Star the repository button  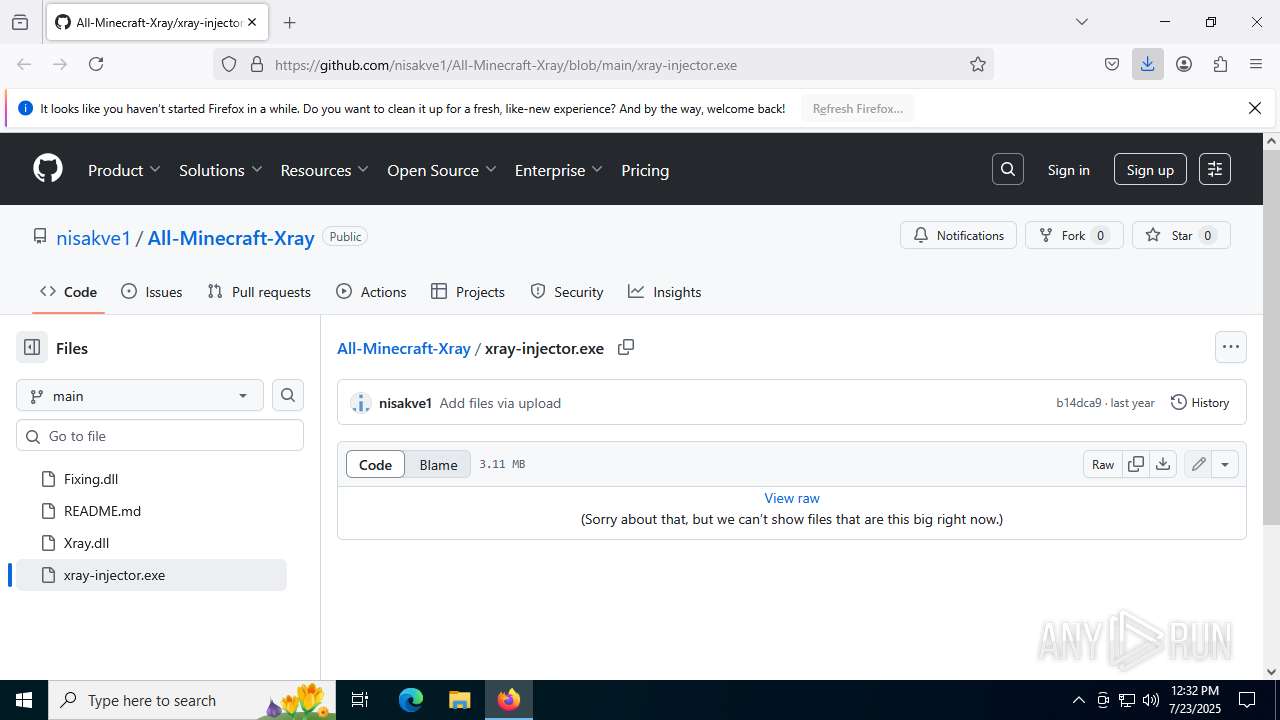(x=1181, y=235)
